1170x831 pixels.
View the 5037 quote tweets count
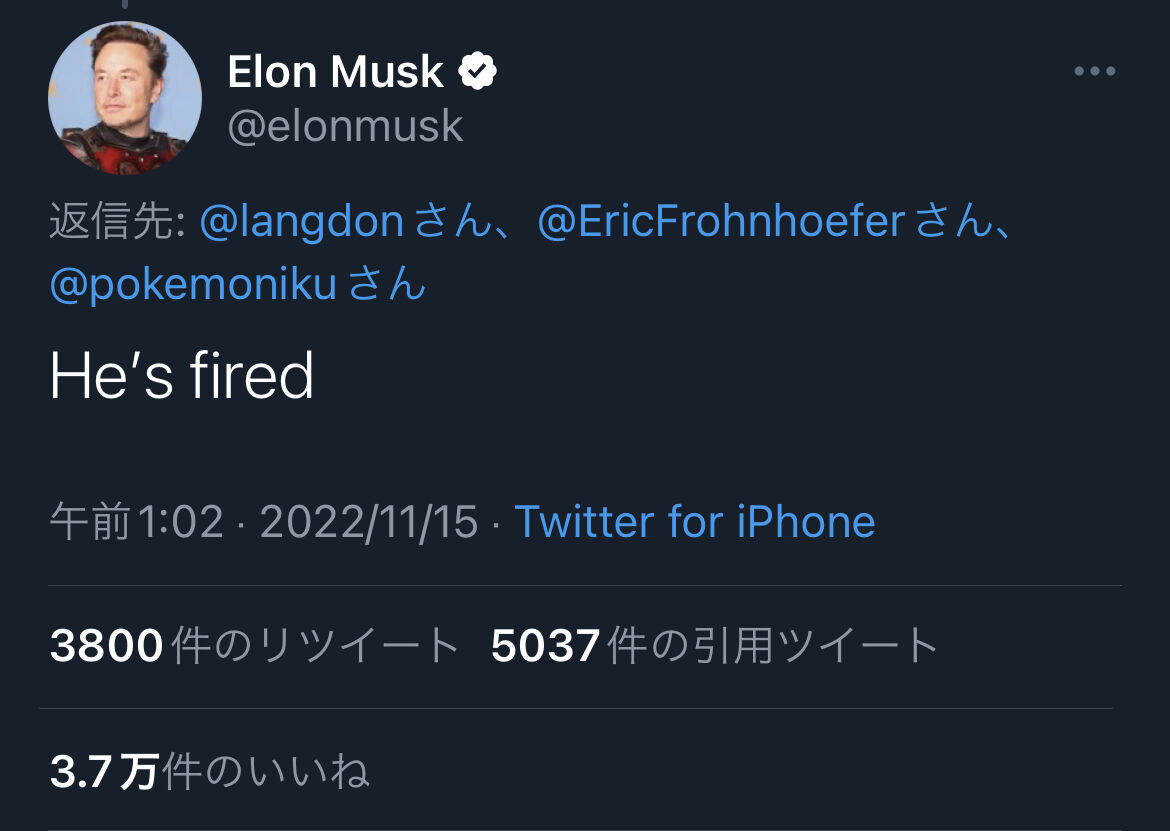point(546,646)
